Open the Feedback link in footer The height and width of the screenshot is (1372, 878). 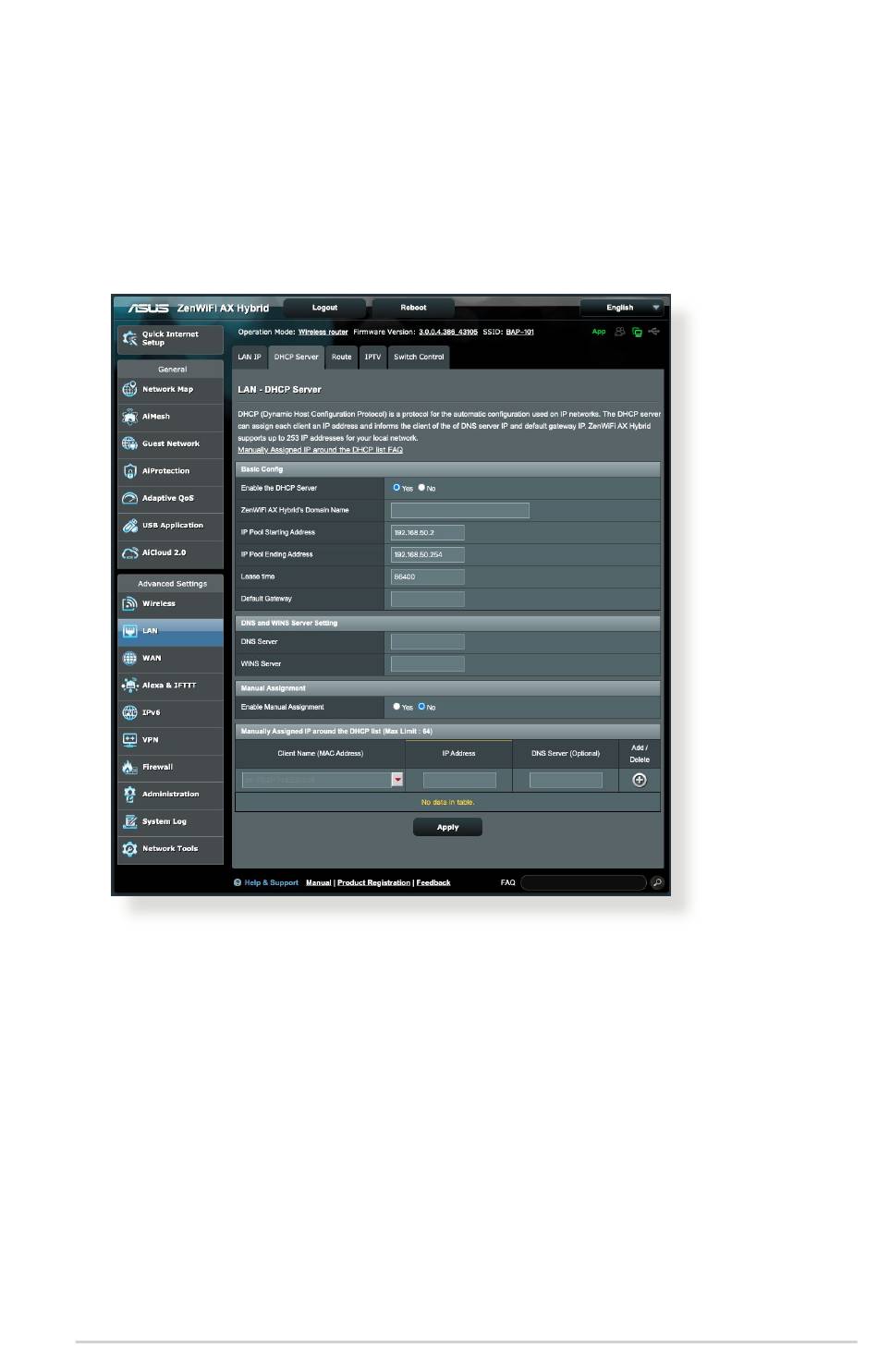click(433, 882)
